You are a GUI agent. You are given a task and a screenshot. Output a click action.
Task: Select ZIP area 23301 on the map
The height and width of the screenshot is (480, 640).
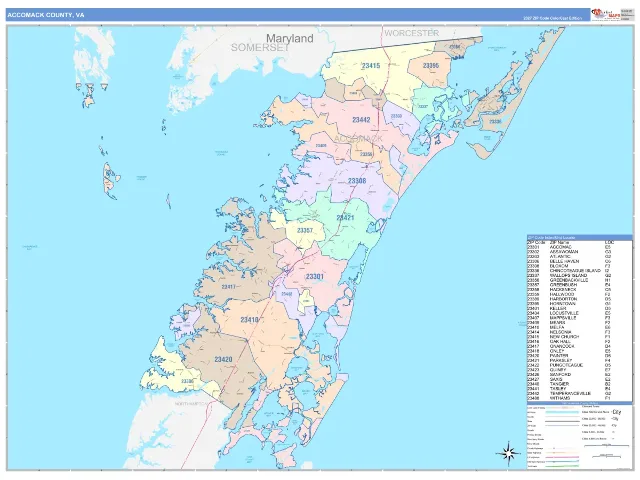pyautogui.click(x=315, y=277)
